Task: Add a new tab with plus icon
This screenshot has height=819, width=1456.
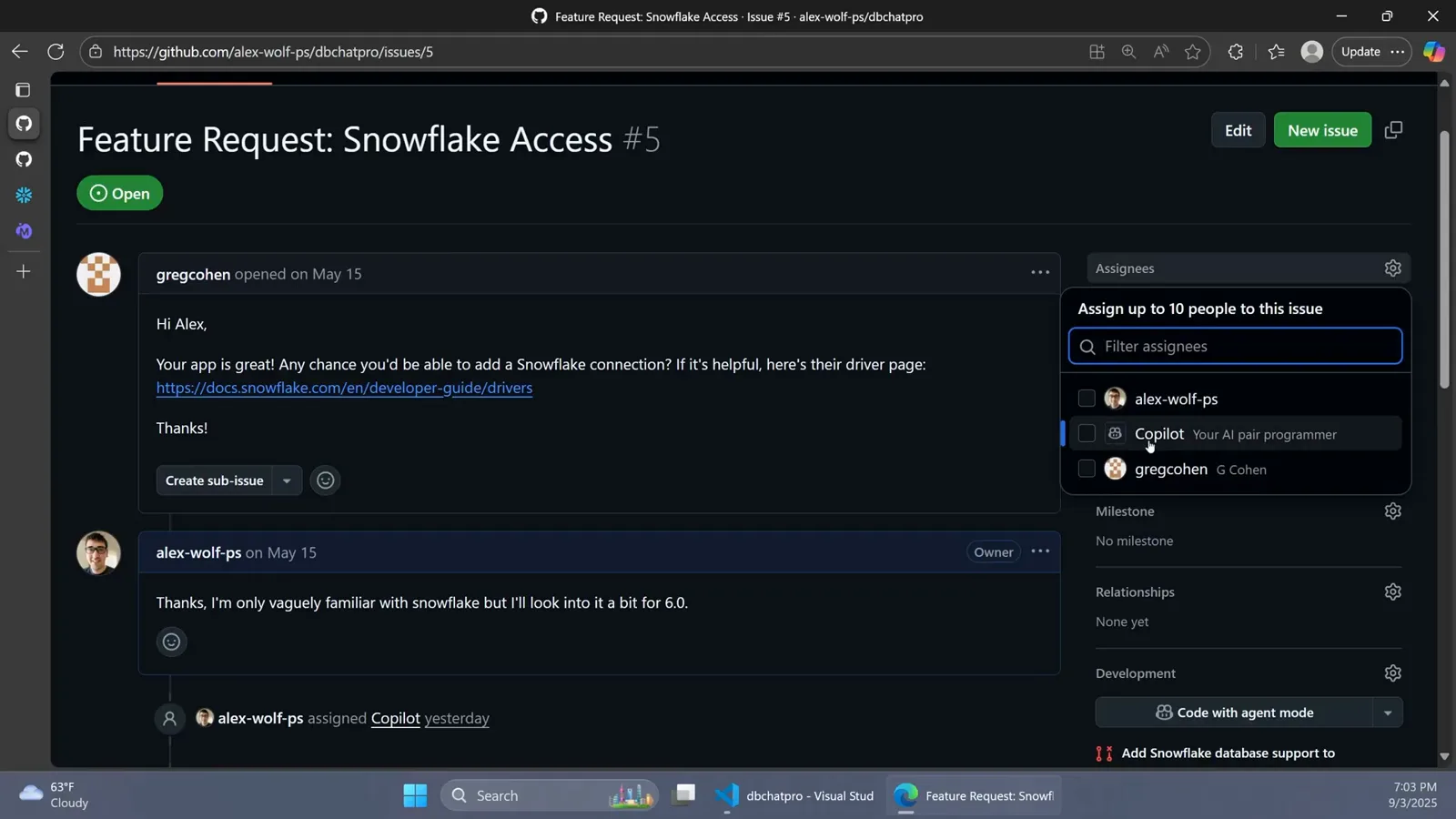Action: pos(24,271)
